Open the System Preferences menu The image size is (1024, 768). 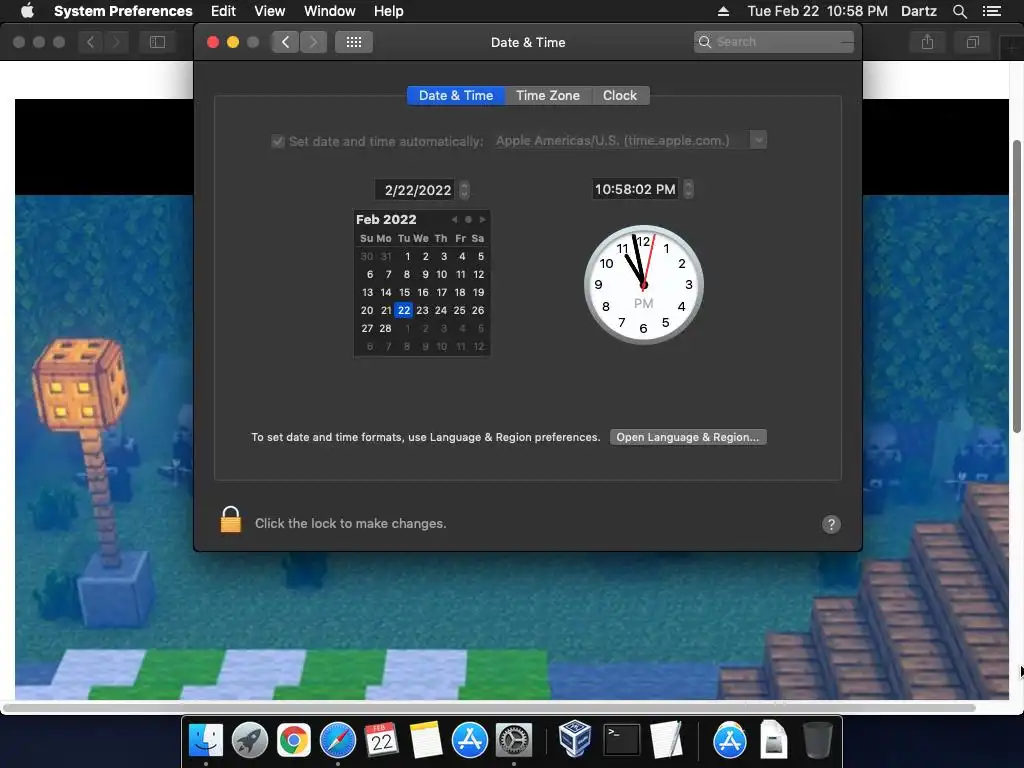(123, 11)
